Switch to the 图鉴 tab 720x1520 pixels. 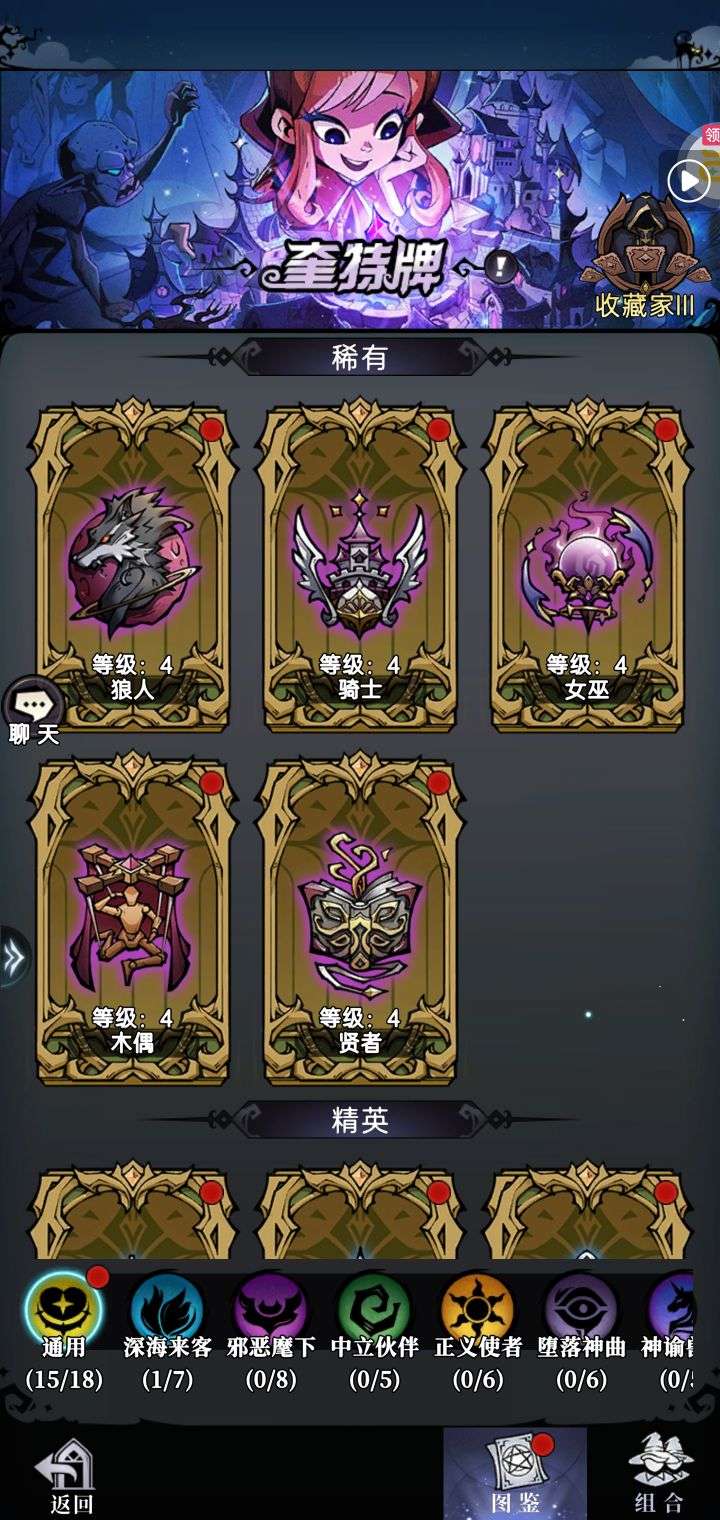point(515,1474)
